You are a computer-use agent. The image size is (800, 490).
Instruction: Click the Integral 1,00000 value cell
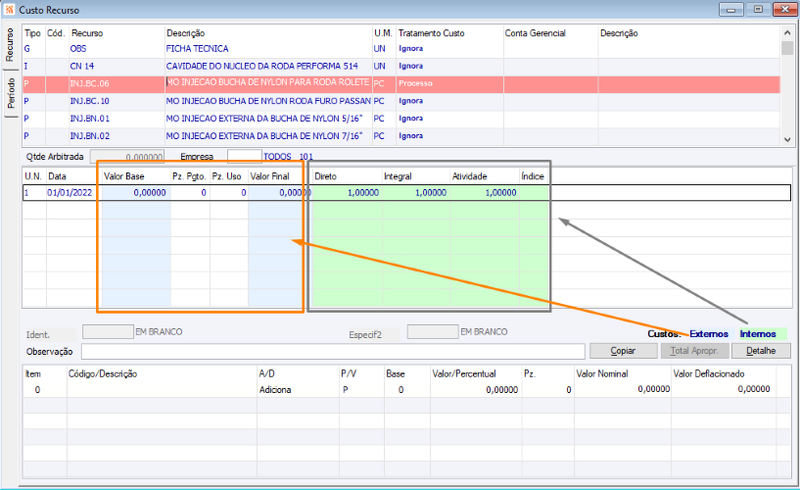(416, 193)
